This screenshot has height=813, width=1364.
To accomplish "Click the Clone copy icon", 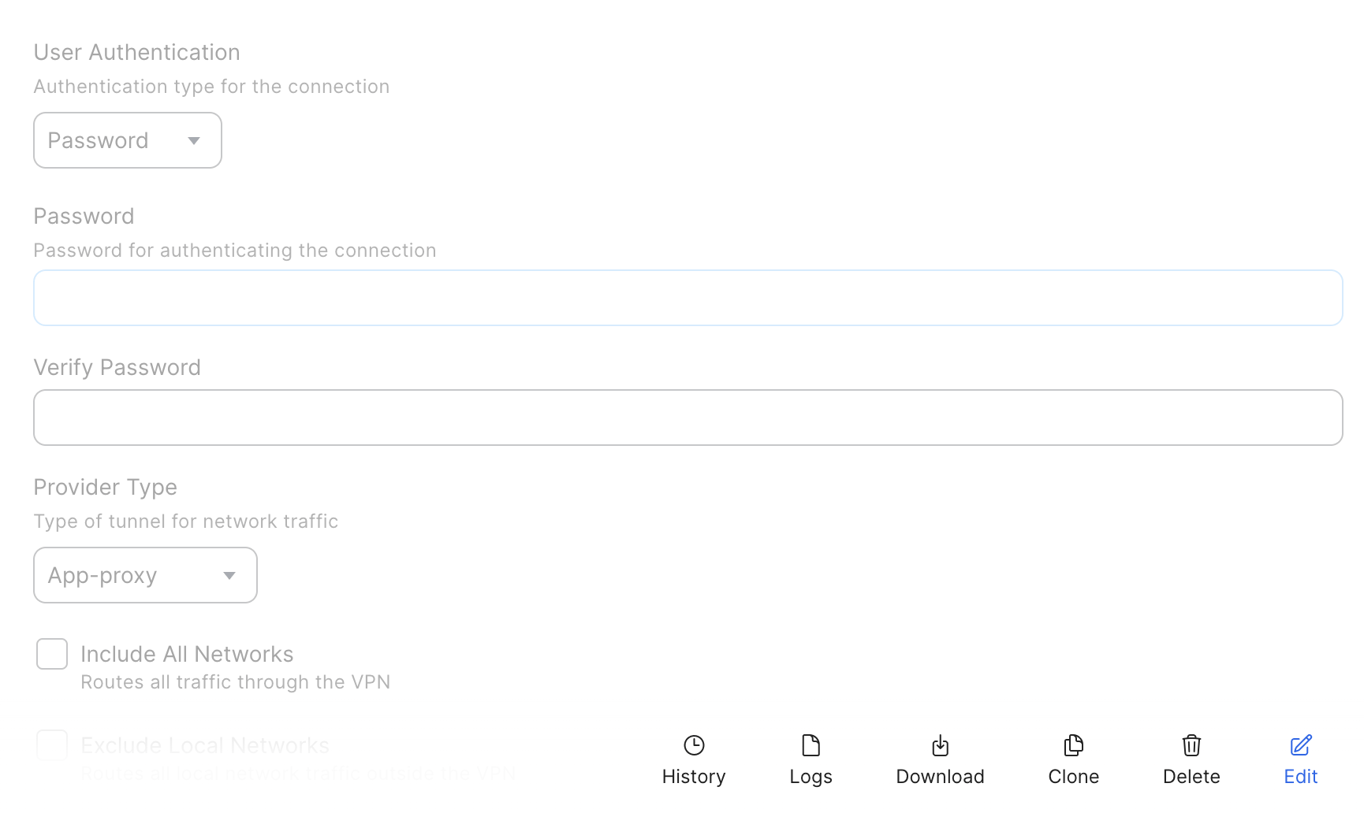I will pos(1073,745).
